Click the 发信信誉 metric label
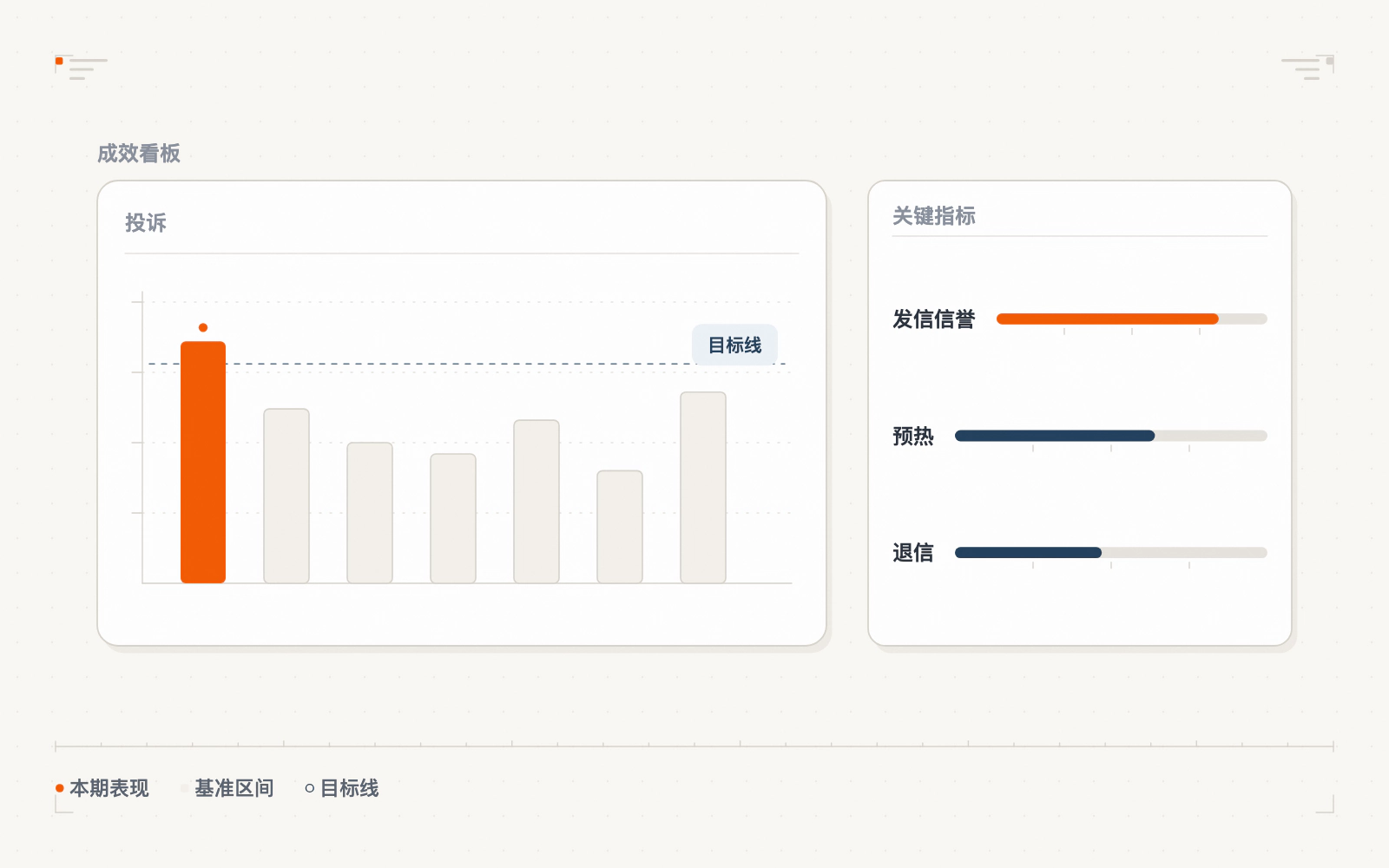1389x868 pixels. tap(934, 319)
